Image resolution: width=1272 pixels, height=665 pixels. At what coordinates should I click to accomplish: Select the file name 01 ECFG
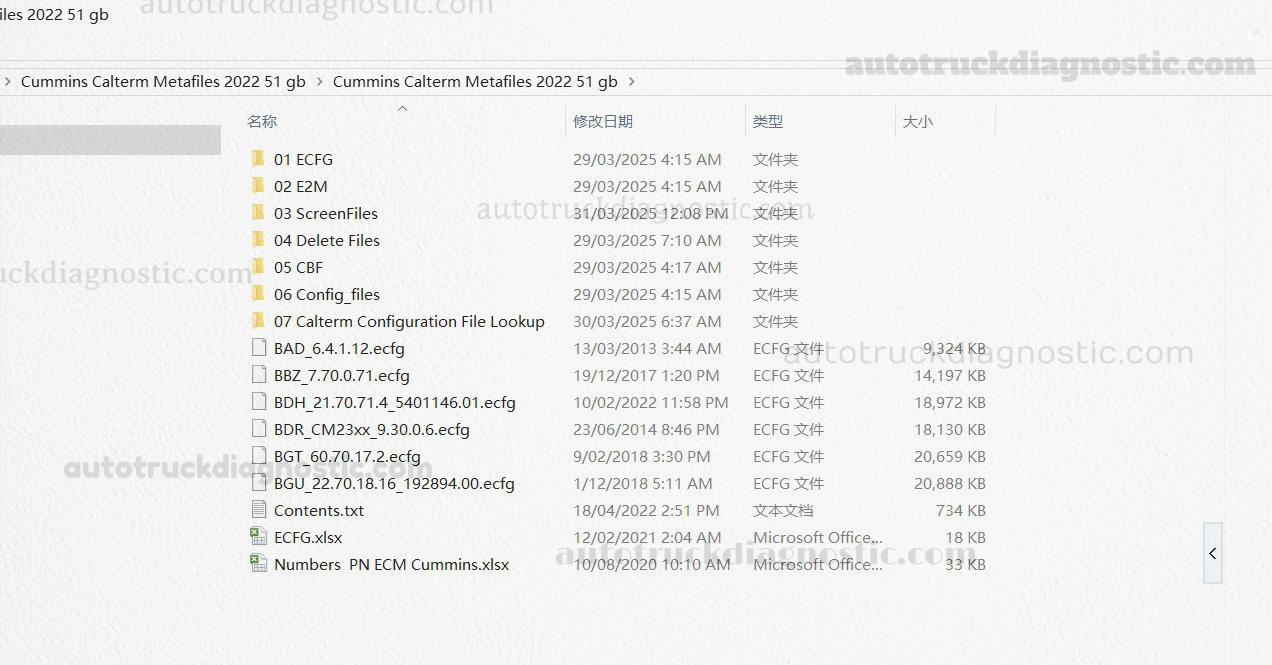(303, 159)
